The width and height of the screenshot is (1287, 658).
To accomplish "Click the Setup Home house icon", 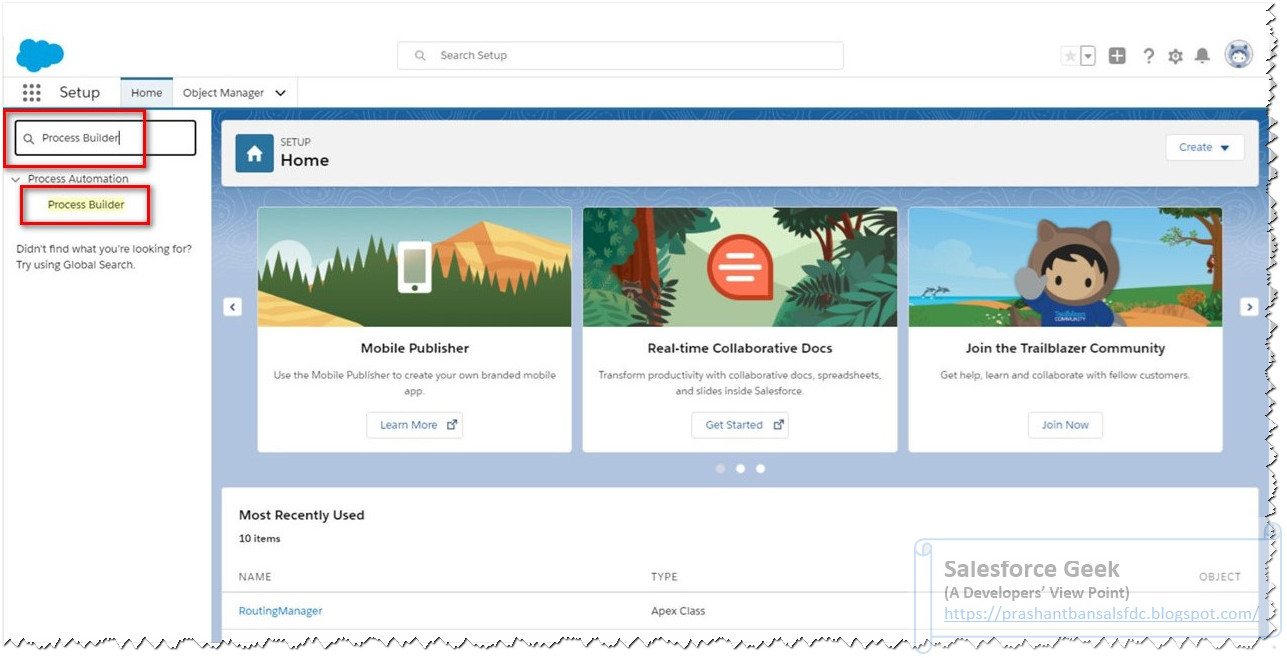I will [x=254, y=153].
